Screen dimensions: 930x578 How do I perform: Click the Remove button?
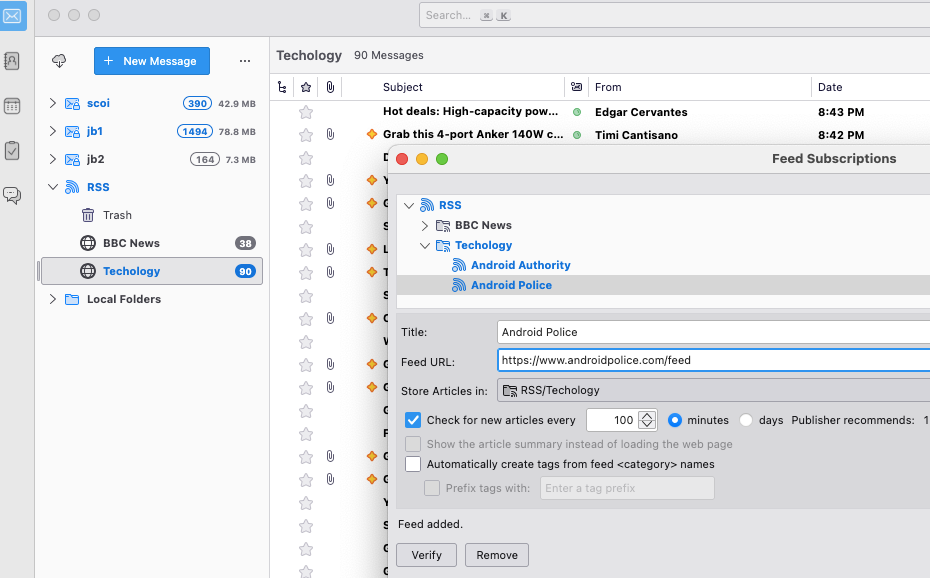point(497,555)
